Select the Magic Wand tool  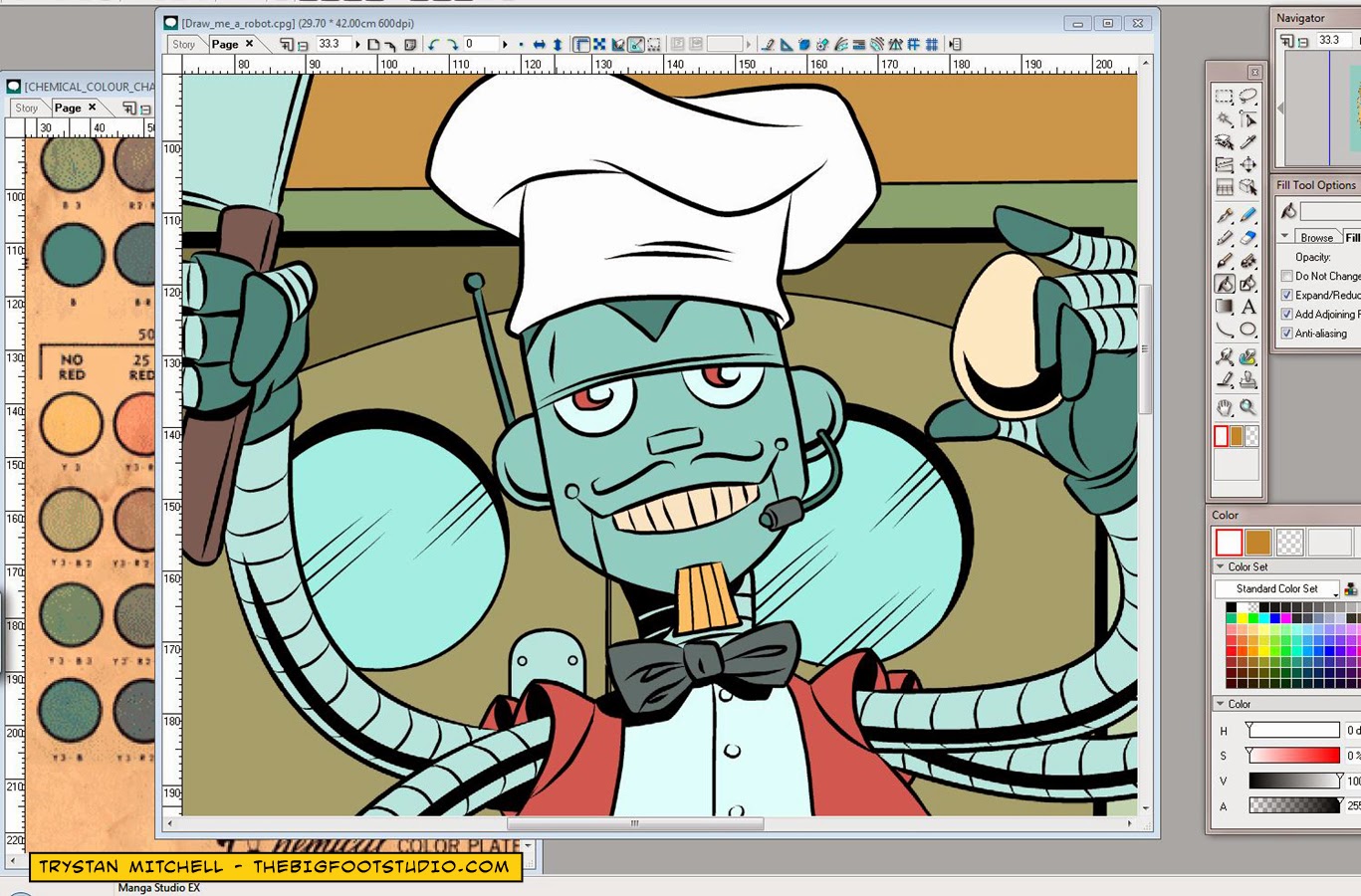pos(1225,119)
